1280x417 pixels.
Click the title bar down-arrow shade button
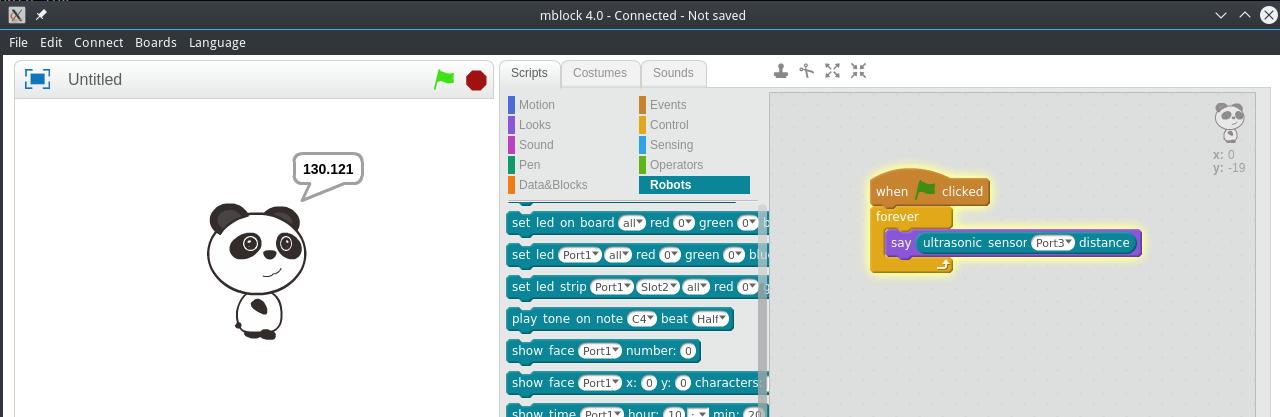click(x=1221, y=15)
